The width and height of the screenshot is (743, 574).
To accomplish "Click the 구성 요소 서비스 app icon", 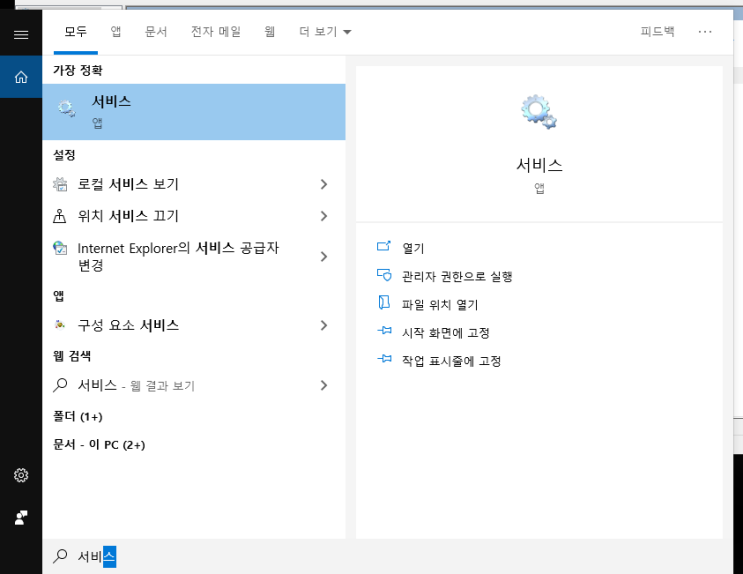I will coord(60,325).
